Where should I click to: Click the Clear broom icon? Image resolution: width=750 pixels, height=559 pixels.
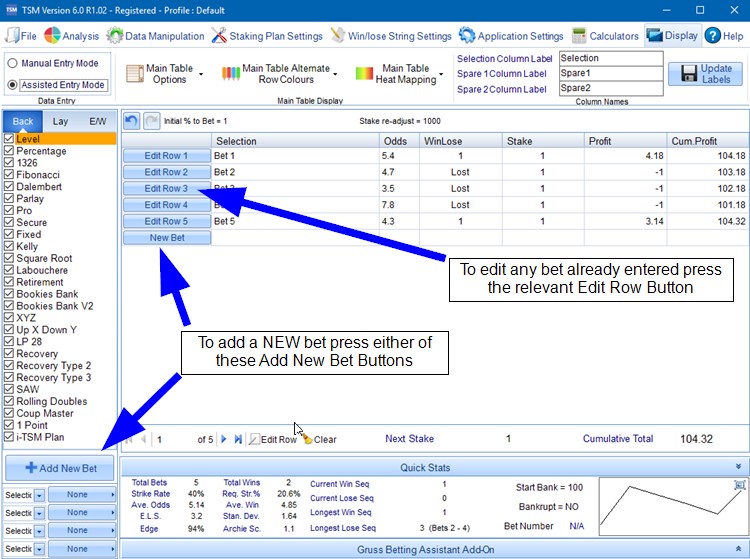[307, 439]
